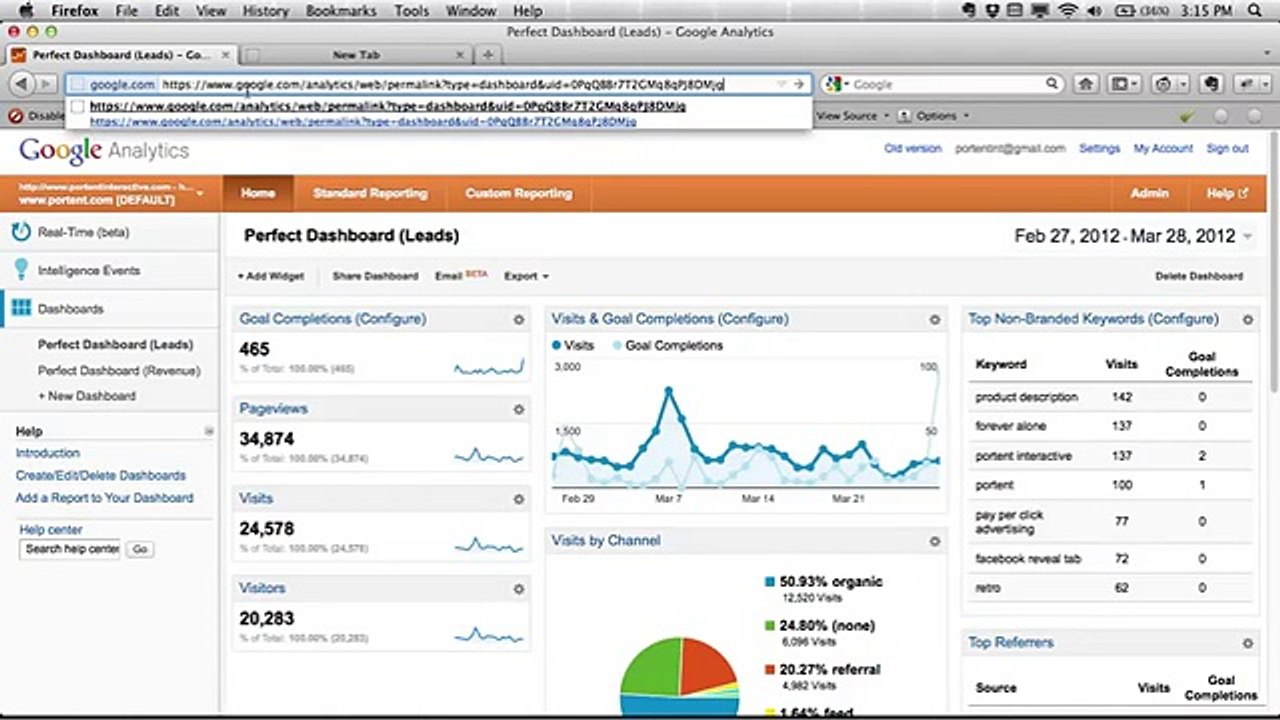Close the Perfect Dashboard (Leads) tab
This screenshot has width=1280, height=720.
coord(226,55)
